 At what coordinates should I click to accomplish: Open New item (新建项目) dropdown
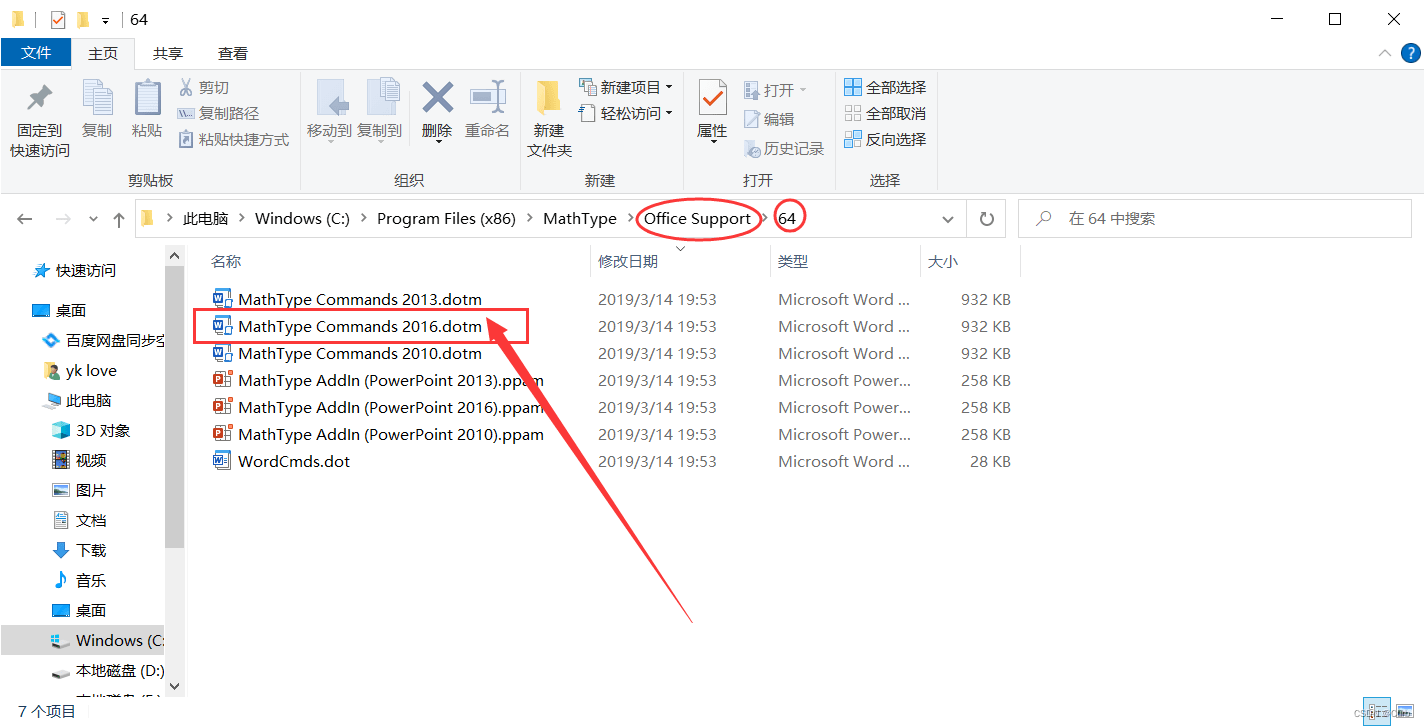point(626,87)
